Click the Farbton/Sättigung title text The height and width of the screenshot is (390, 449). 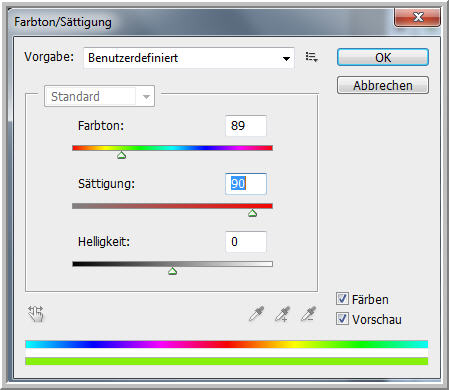(x=63, y=22)
